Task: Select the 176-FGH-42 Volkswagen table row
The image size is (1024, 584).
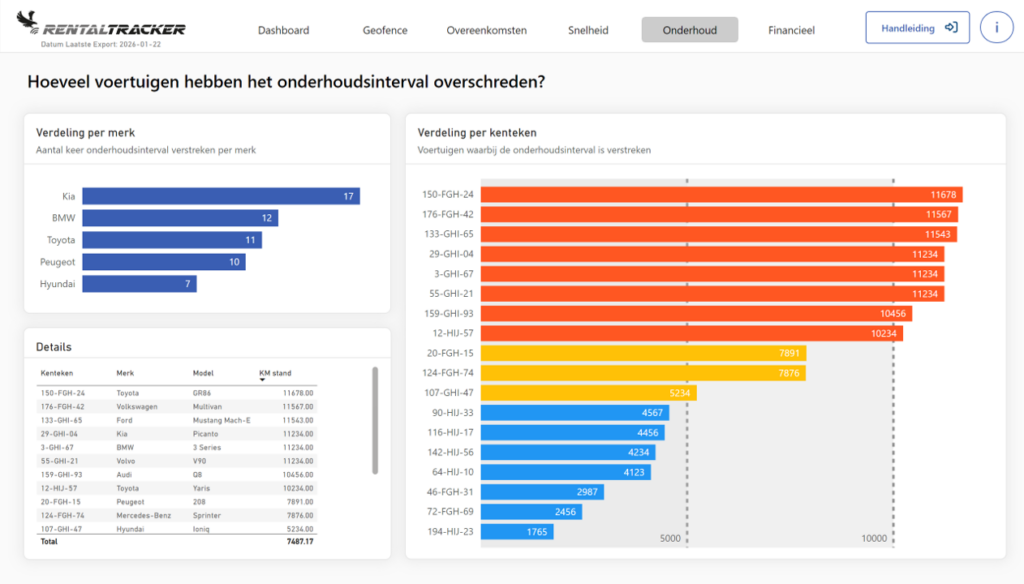Action: (177, 406)
